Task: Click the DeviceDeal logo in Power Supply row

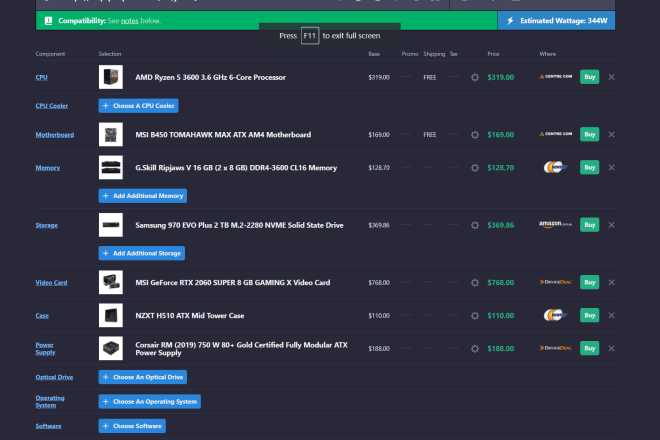Action: point(556,348)
